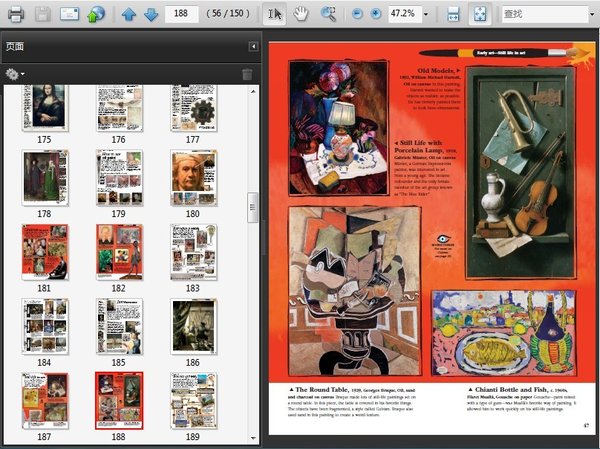Click thumbnail panel scroll down arrow
The height and width of the screenshot is (449, 600).
(253, 438)
